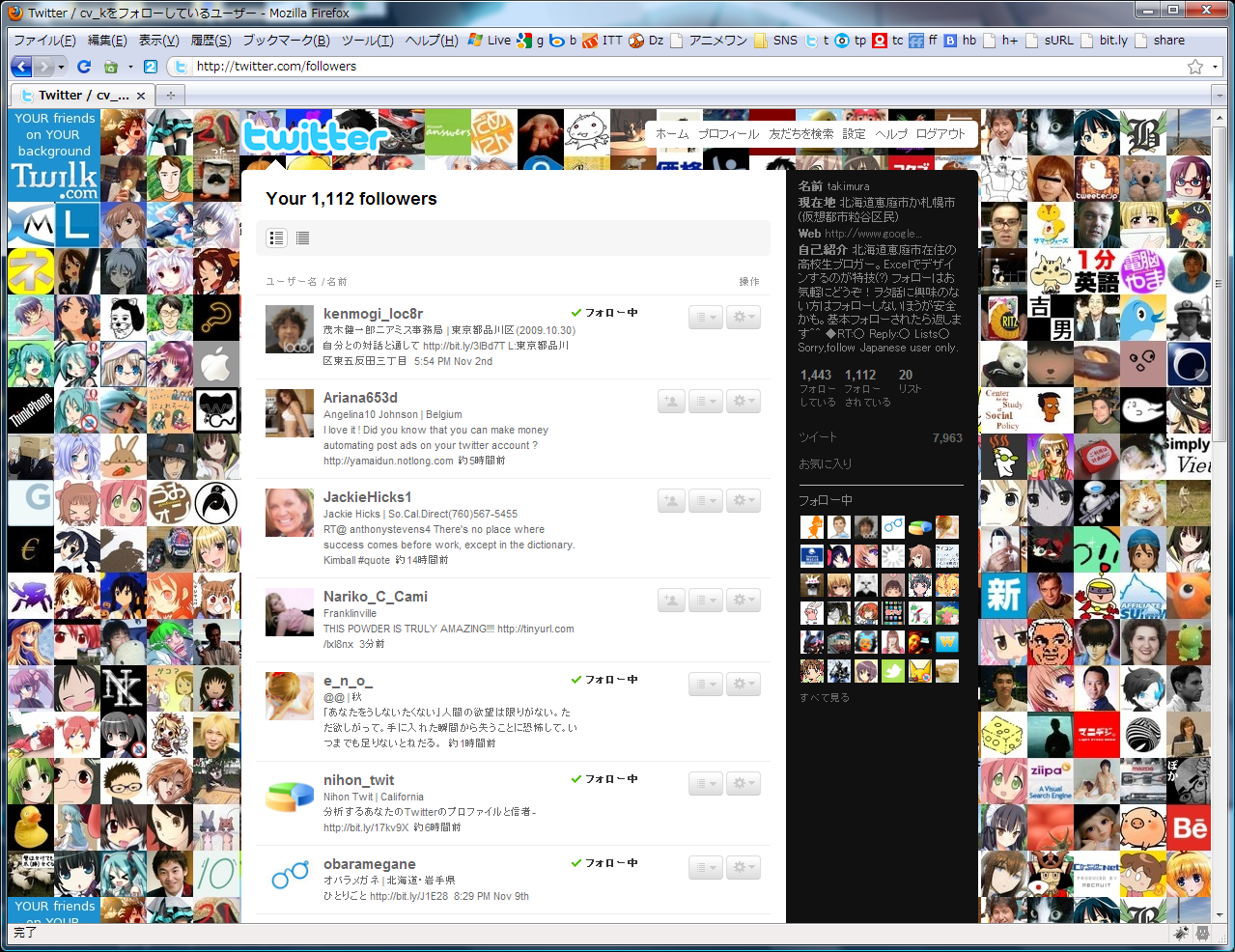Open the tc bookmark
Image resolution: width=1235 pixels, height=952 pixels.
coord(888,41)
